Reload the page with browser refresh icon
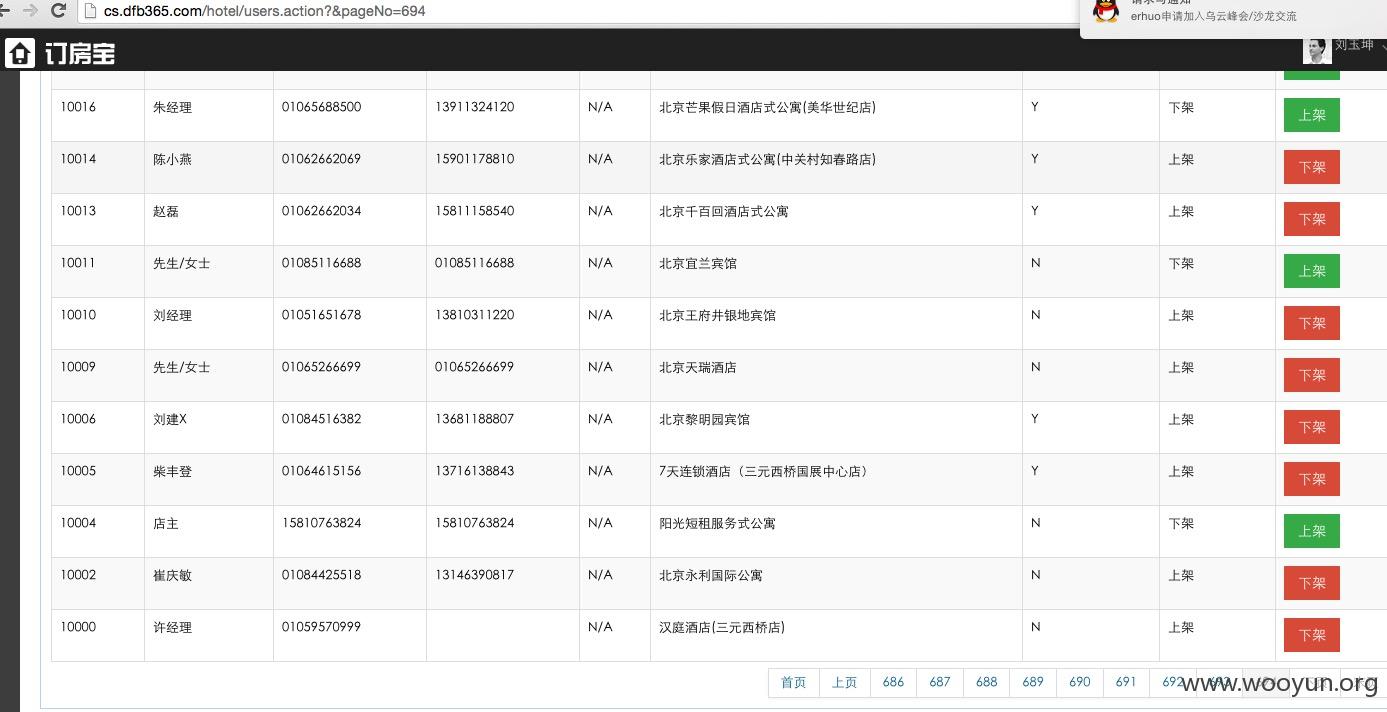The height and width of the screenshot is (712, 1387). point(58,11)
